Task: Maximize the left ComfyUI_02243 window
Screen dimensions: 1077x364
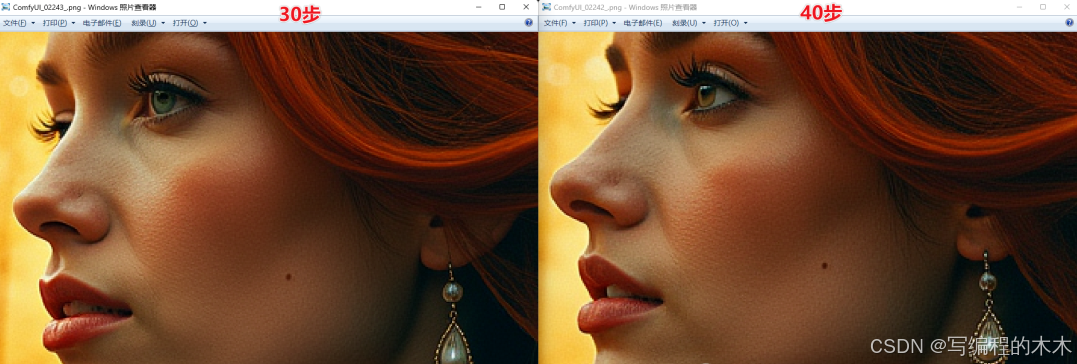Action: [502, 7]
